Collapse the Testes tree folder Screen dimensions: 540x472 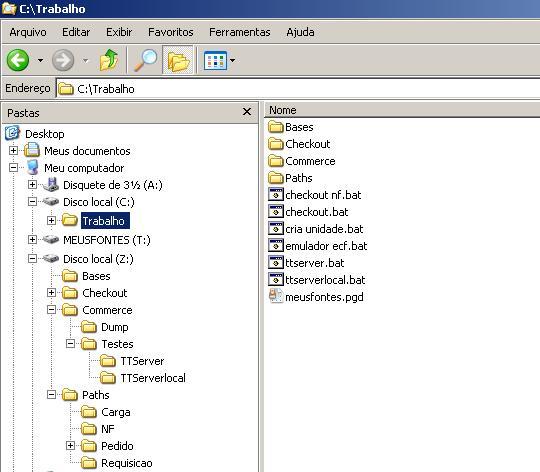coord(70,344)
